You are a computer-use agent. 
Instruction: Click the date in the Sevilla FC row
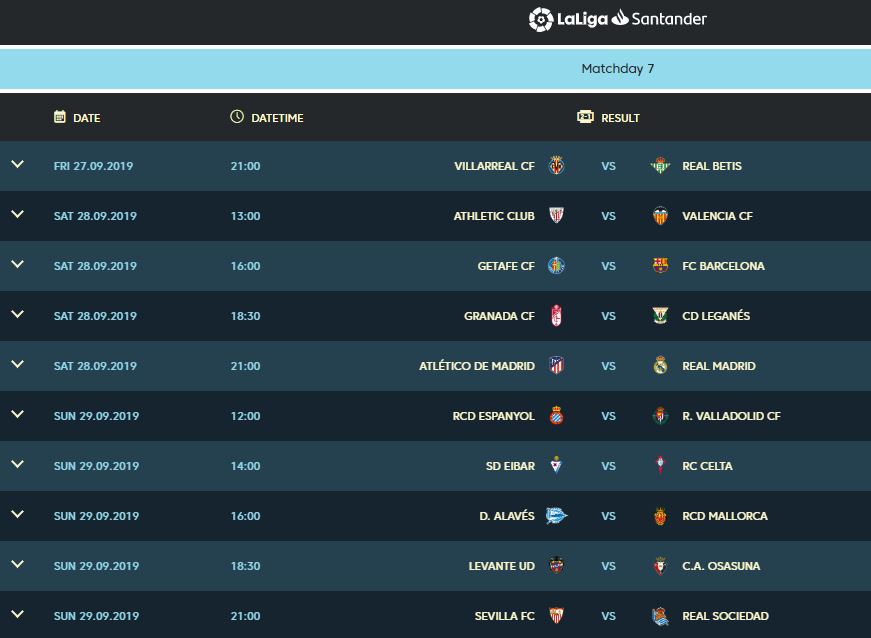tap(96, 616)
